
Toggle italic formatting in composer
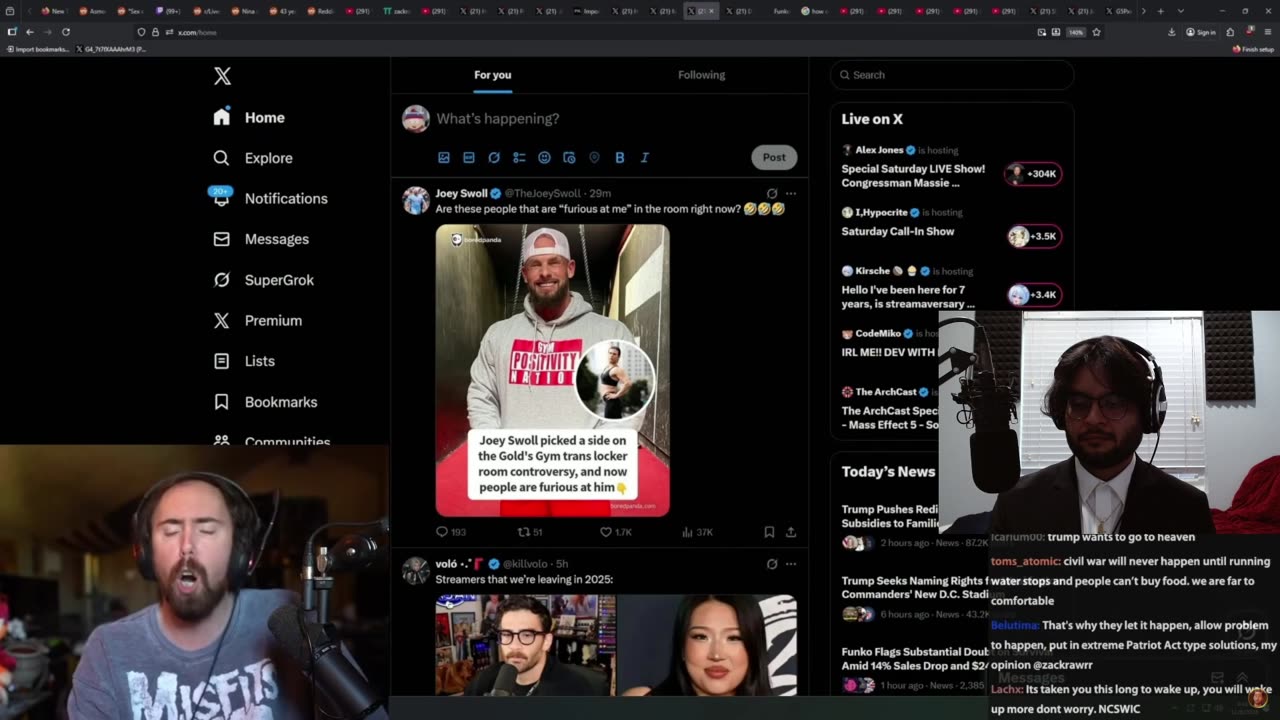pyautogui.click(x=644, y=157)
